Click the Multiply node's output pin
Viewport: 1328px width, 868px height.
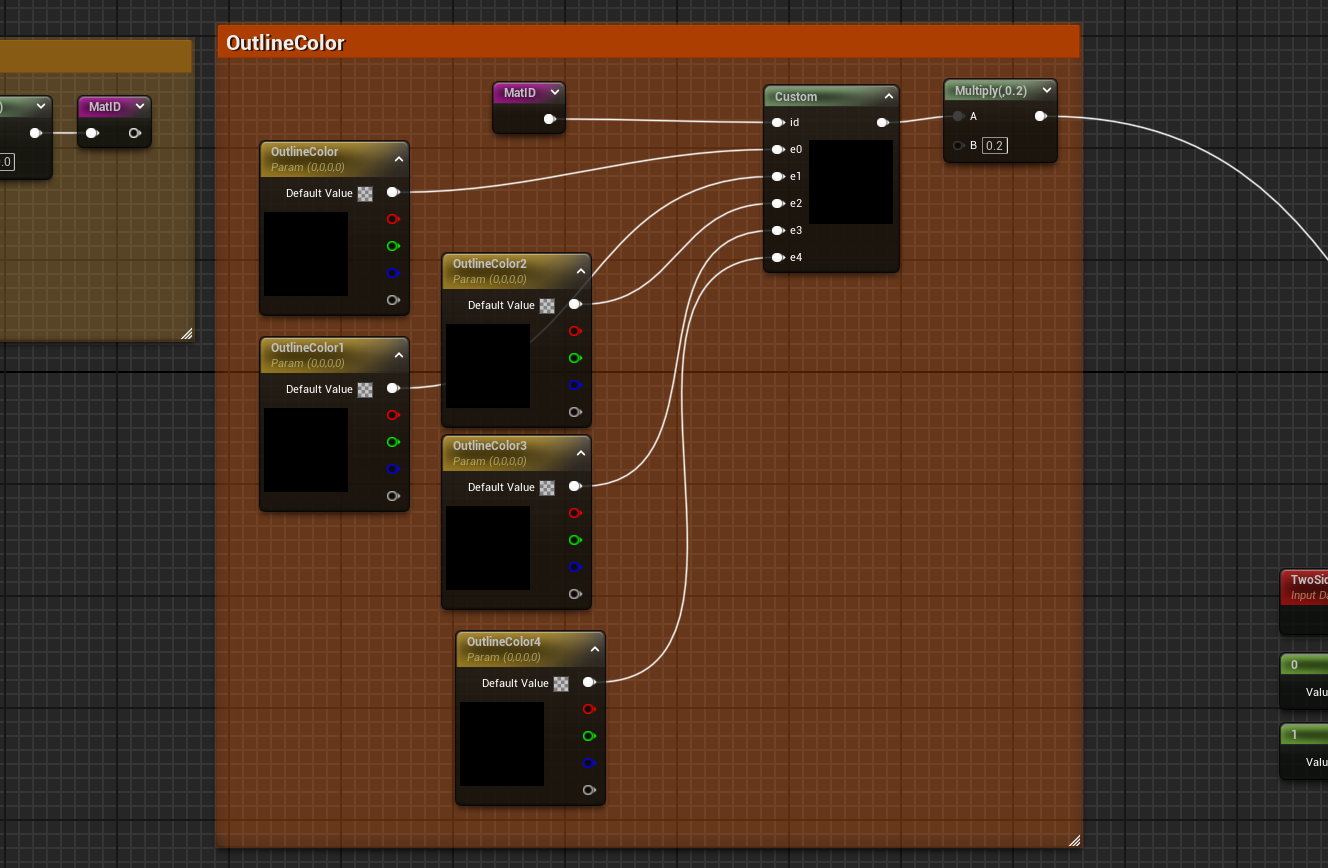[1040, 117]
